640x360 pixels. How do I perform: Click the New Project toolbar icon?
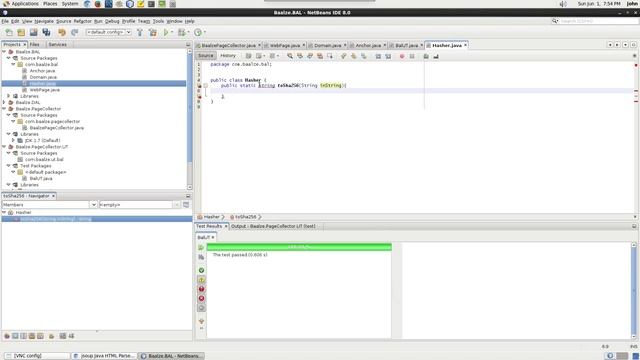point(21,32)
